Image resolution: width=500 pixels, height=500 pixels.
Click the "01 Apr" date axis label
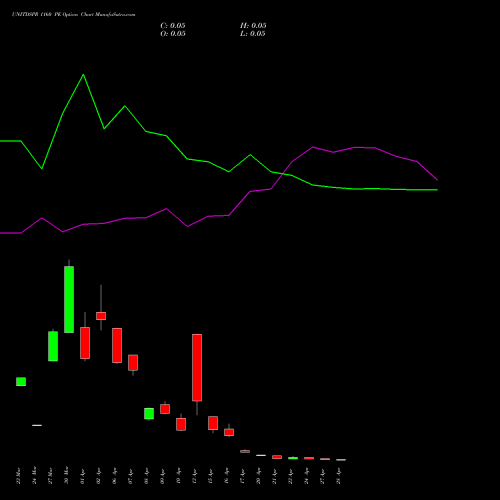point(83,476)
